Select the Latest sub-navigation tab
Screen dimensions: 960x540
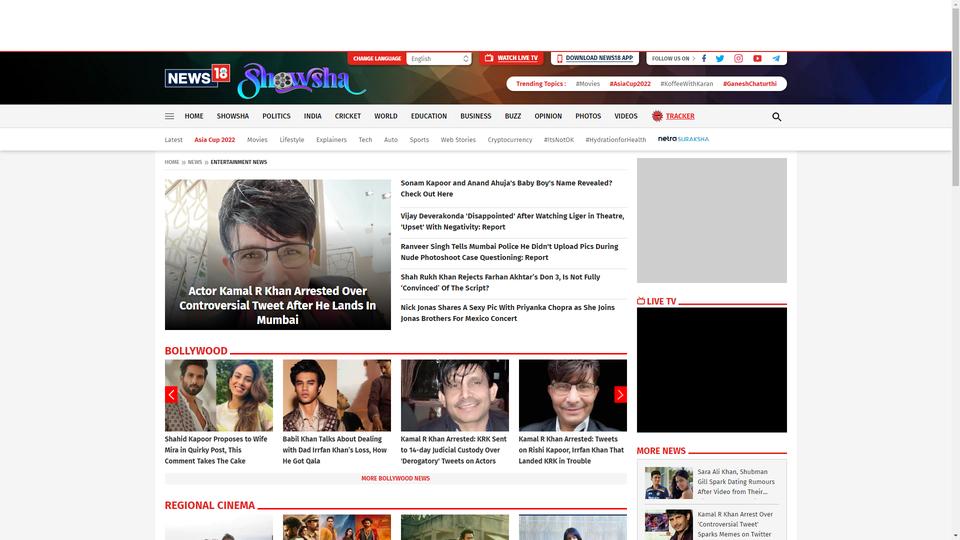coord(173,140)
